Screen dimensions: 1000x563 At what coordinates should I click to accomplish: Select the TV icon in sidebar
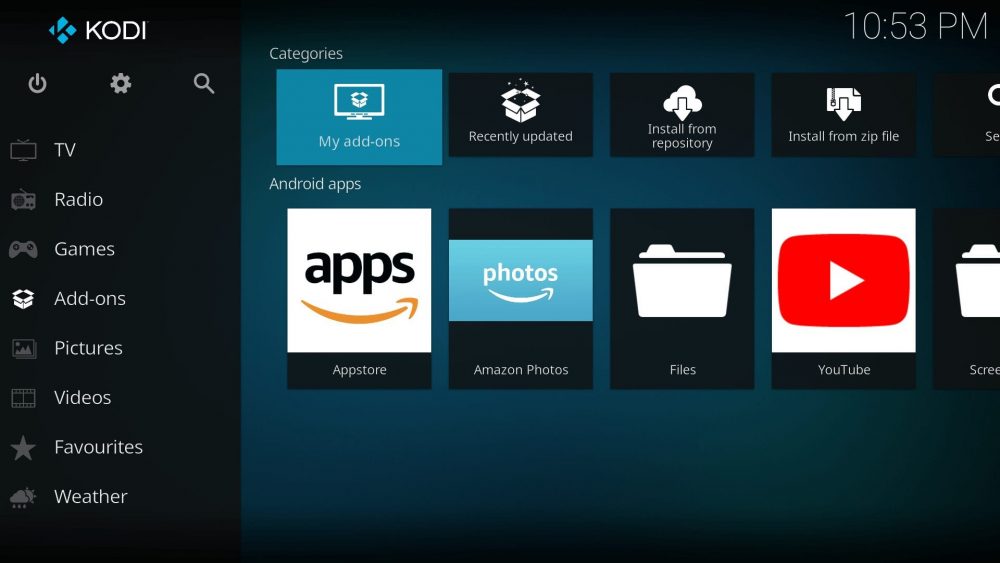click(x=23, y=150)
